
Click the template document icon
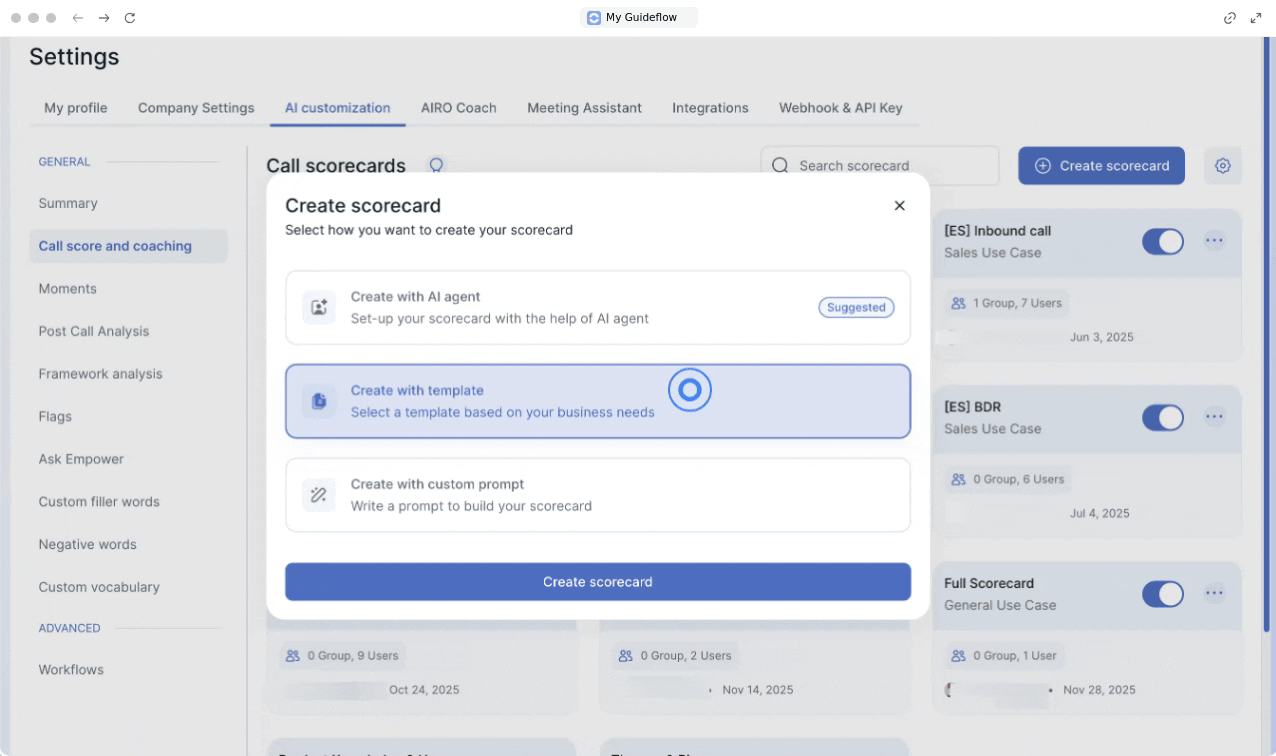pos(319,401)
